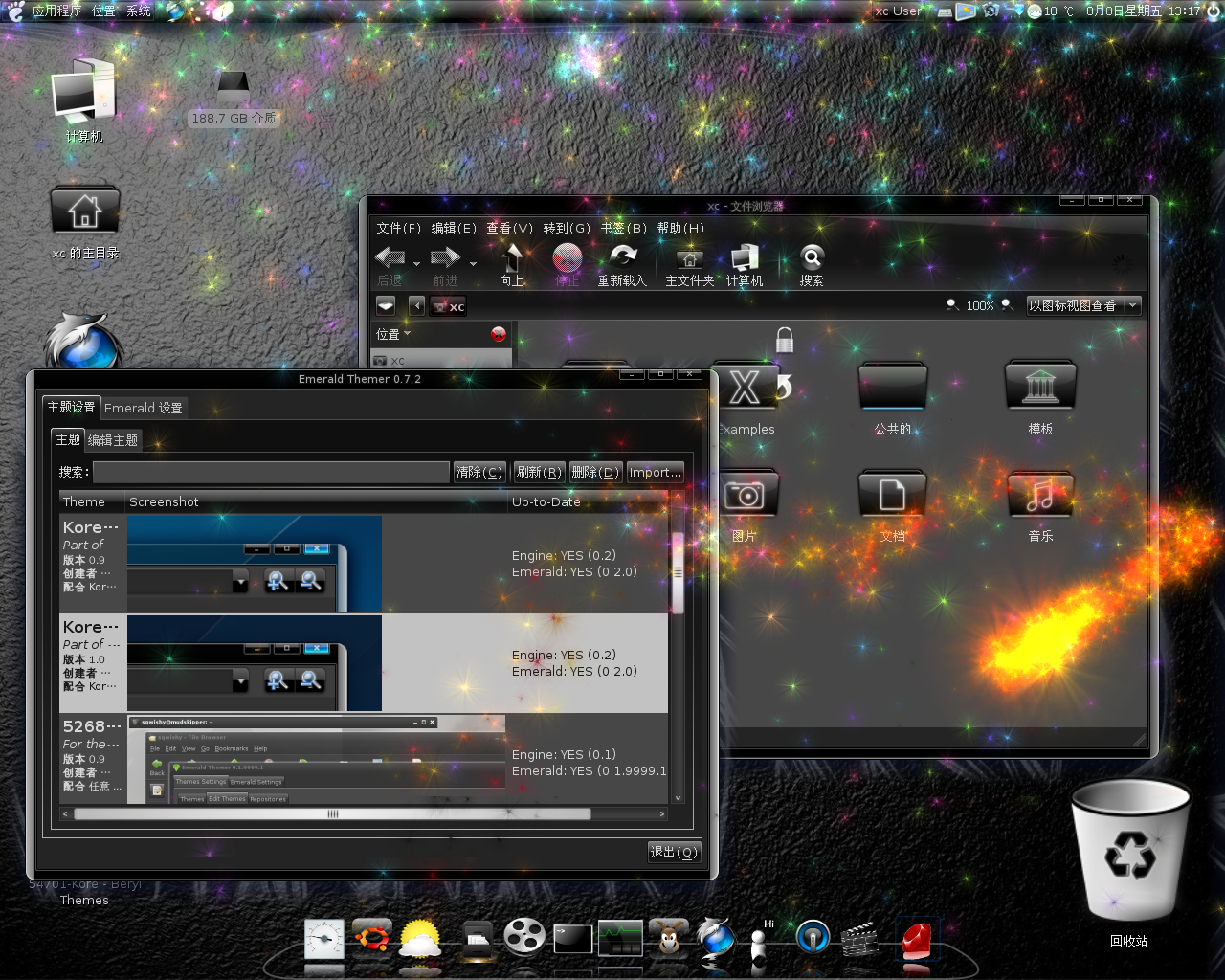Switch to the Emerald 设置 tab
Image resolution: width=1225 pixels, height=980 pixels.
pyautogui.click(x=144, y=408)
